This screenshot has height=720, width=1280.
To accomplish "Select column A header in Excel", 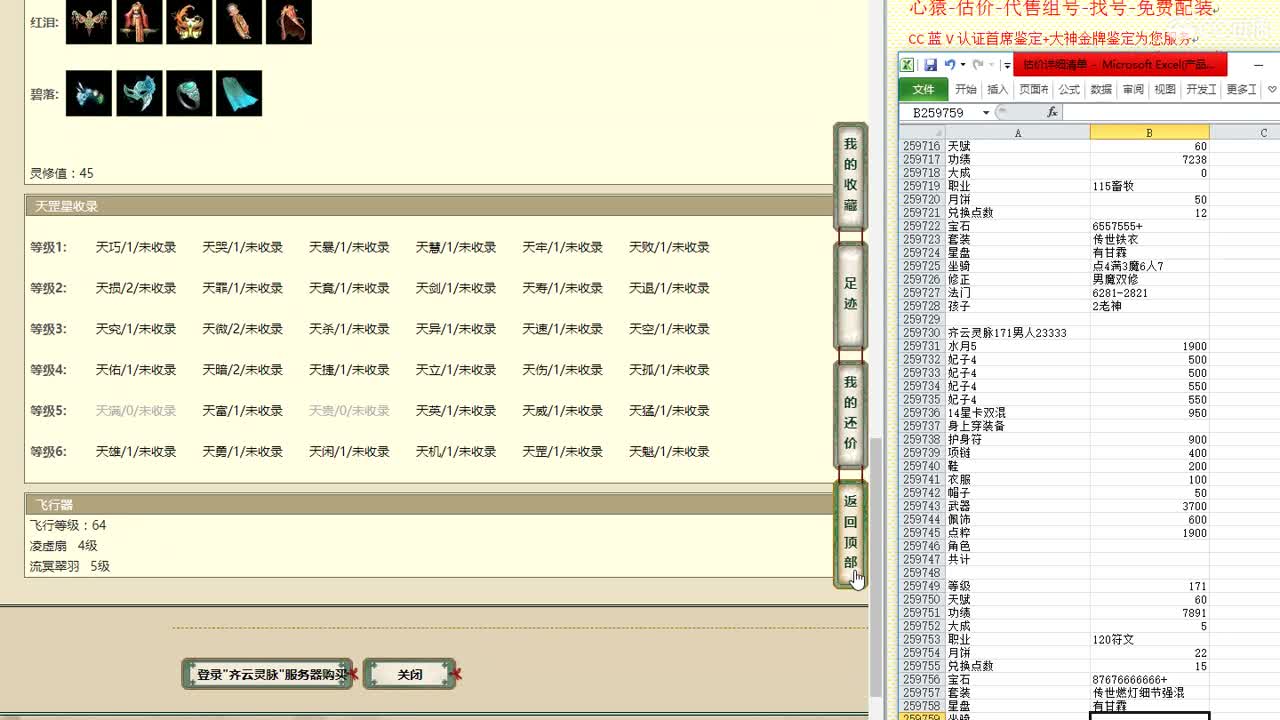I will click(x=1017, y=132).
